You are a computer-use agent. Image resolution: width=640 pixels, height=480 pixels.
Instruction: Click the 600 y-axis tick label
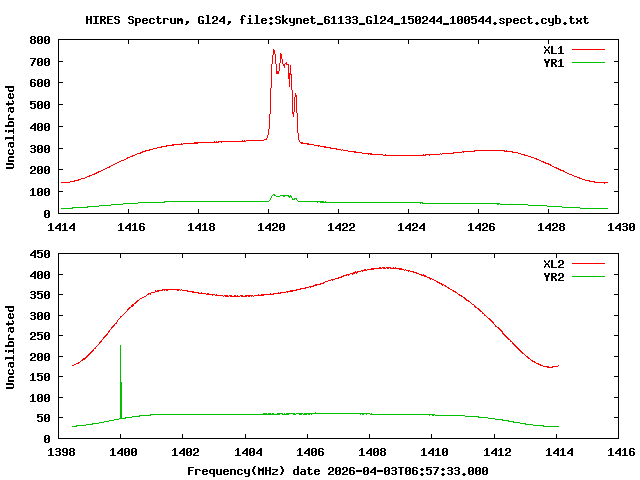click(x=40, y=83)
